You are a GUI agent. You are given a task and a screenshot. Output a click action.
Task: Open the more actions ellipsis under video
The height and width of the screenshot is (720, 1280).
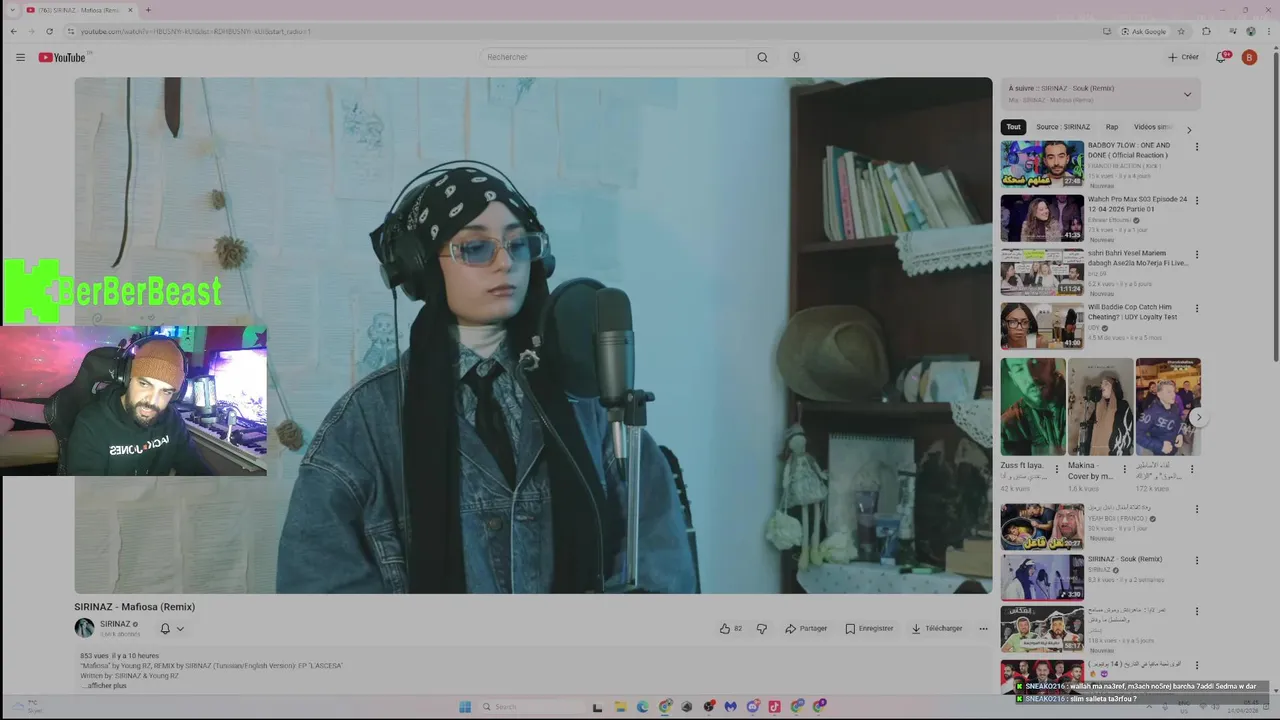pyautogui.click(x=983, y=628)
